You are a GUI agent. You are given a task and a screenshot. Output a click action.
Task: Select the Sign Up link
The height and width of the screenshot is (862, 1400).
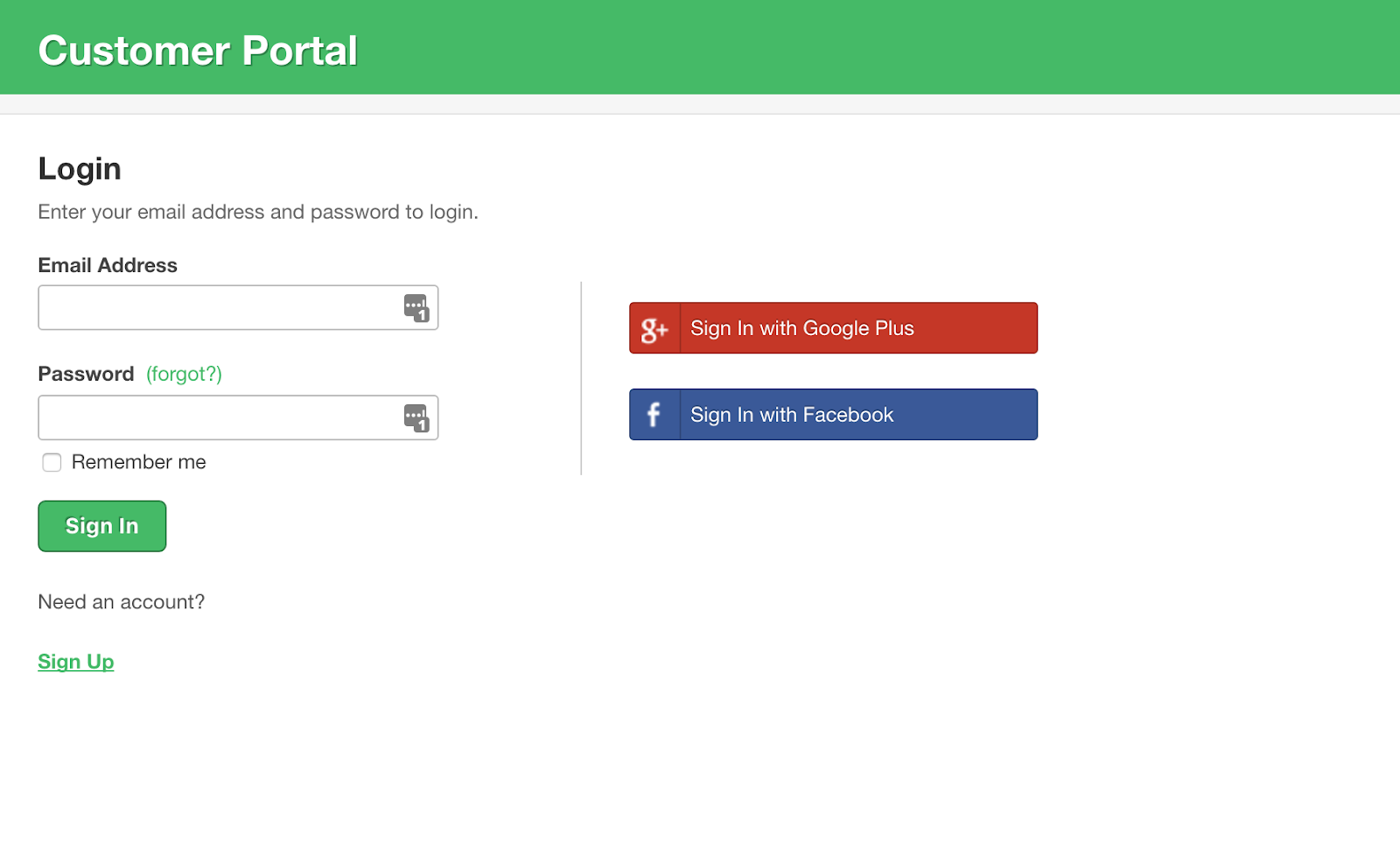click(x=75, y=662)
